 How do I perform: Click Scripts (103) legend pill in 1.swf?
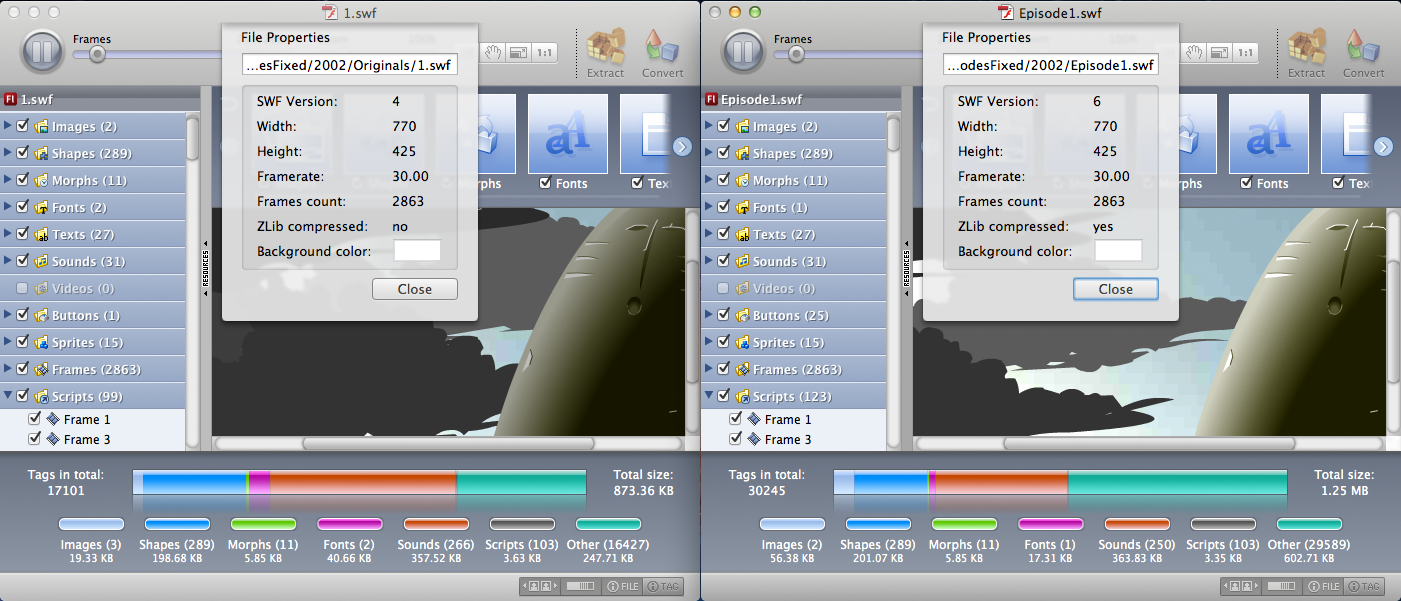coord(522,524)
